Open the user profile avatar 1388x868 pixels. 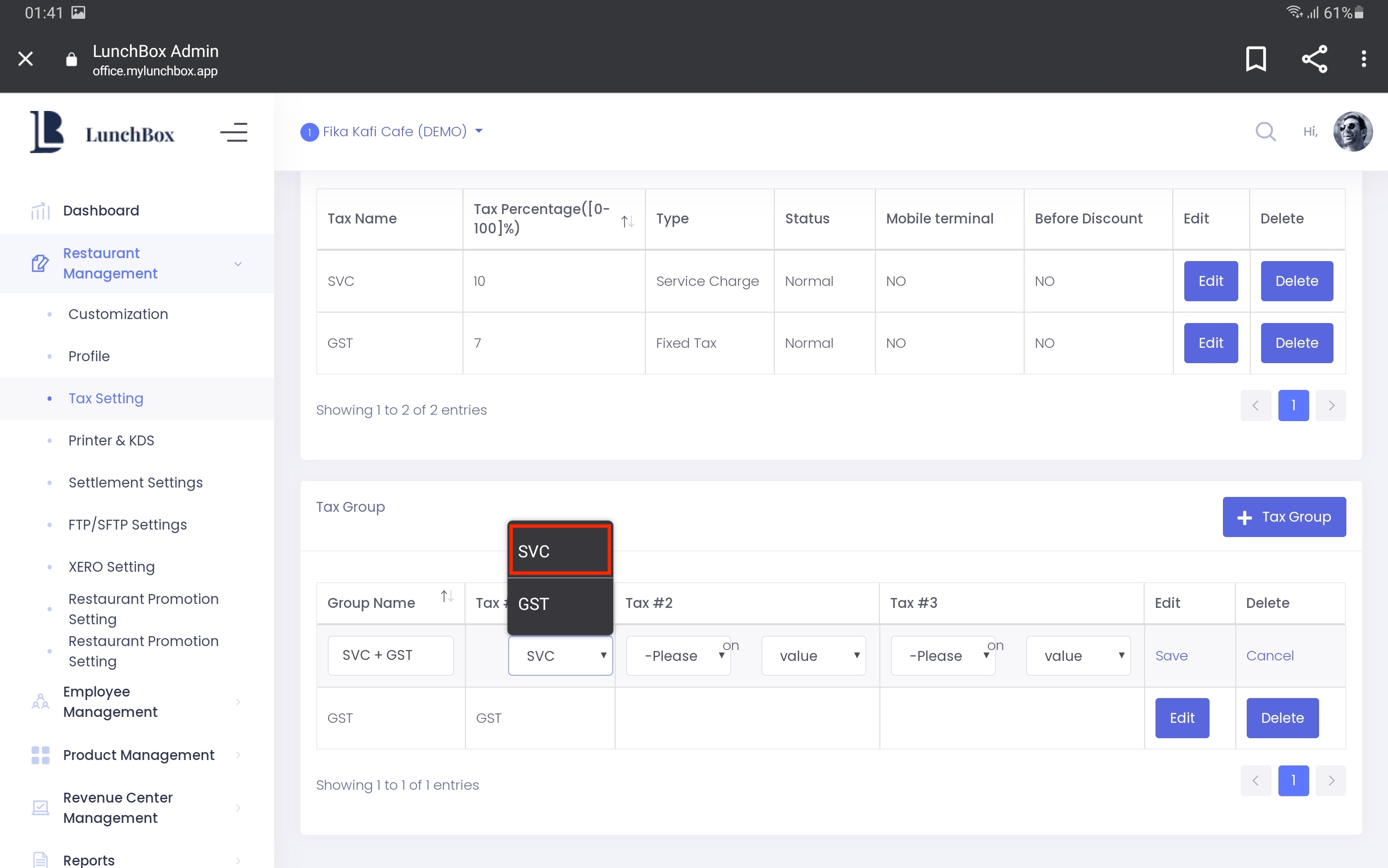[1352, 131]
